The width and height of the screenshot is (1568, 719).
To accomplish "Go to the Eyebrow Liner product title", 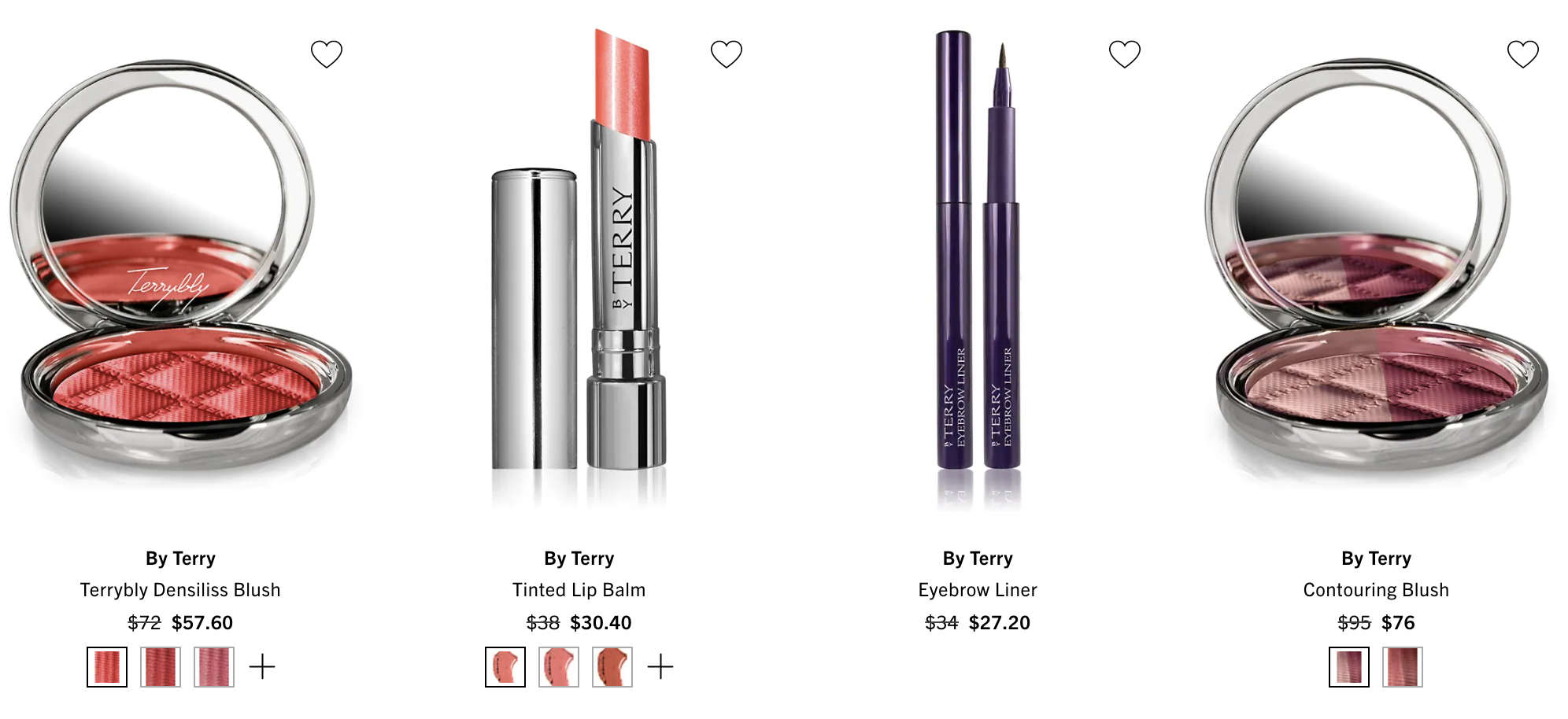I will click(978, 590).
